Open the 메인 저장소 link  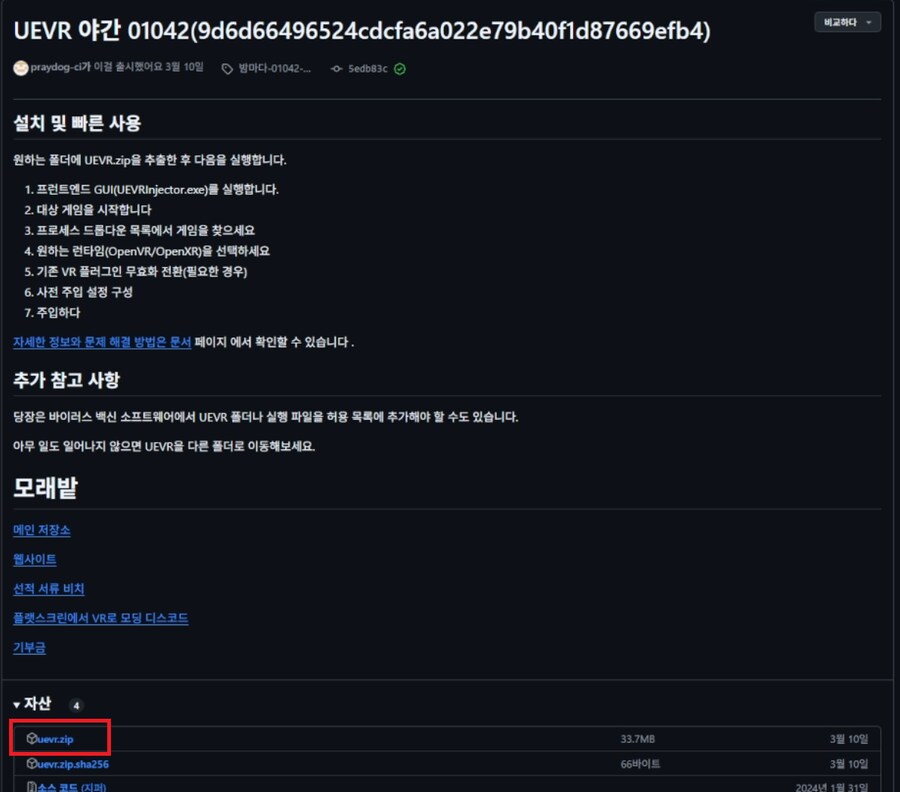tap(42, 530)
